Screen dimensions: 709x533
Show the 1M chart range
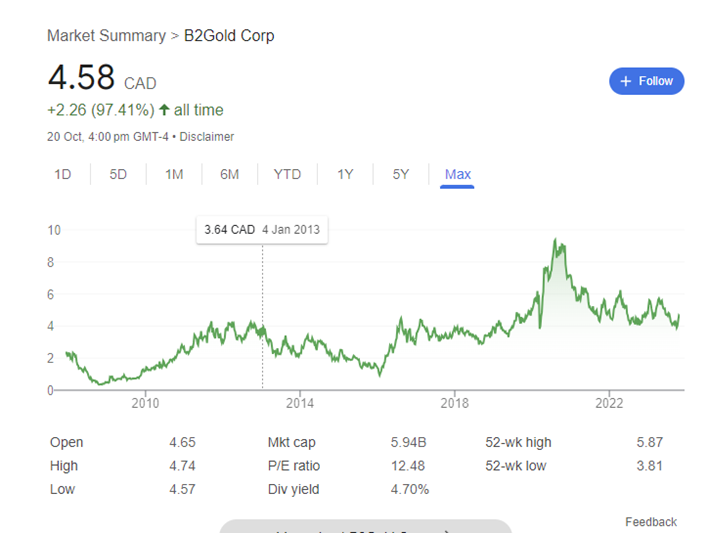pos(174,175)
